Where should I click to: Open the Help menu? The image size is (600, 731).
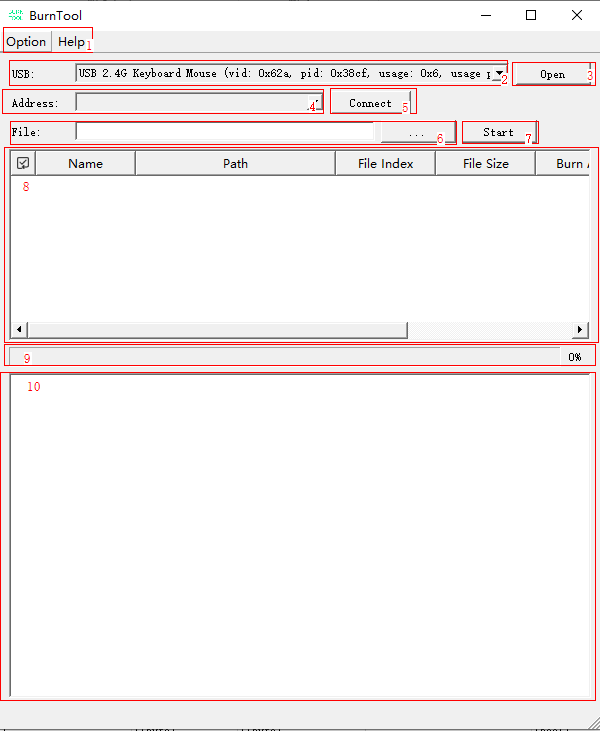71,42
